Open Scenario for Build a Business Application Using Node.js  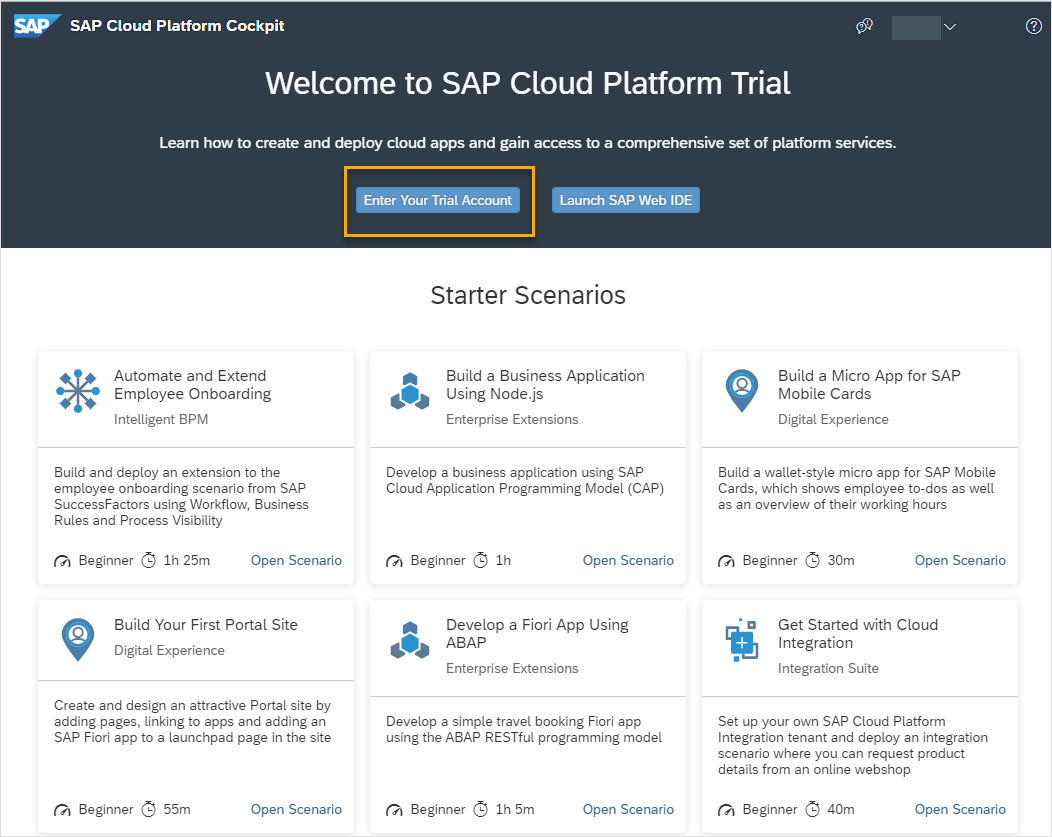point(628,560)
